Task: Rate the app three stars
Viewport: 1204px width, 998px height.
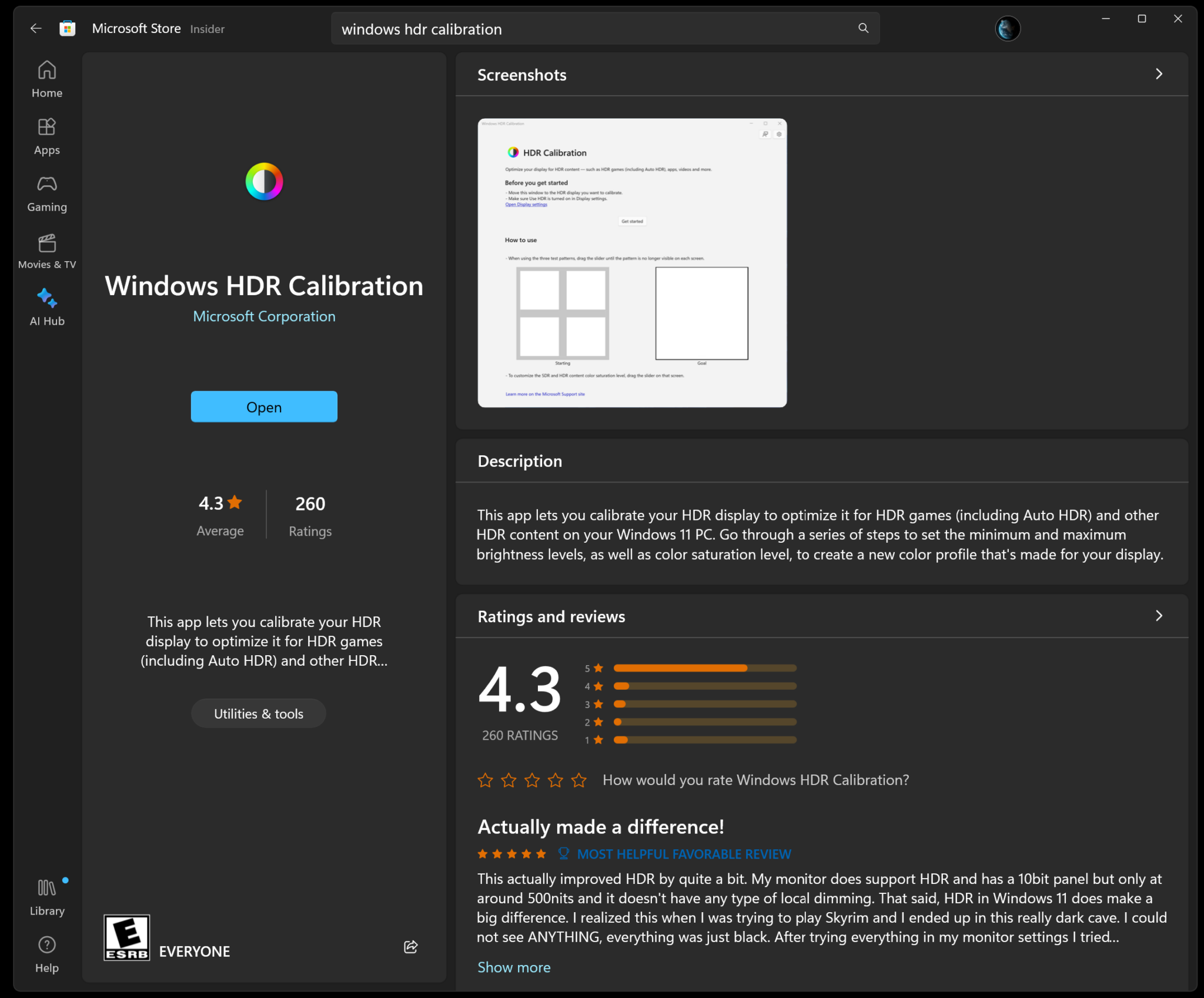Action: [x=532, y=780]
